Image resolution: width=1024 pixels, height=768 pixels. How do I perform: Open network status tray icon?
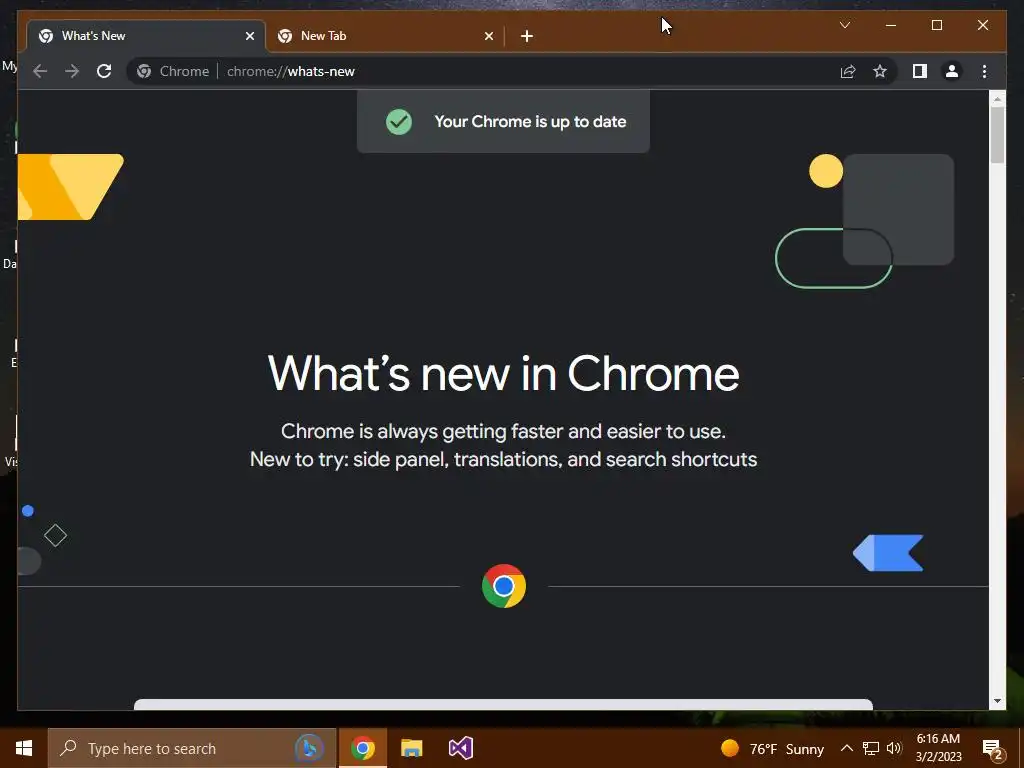871,748
